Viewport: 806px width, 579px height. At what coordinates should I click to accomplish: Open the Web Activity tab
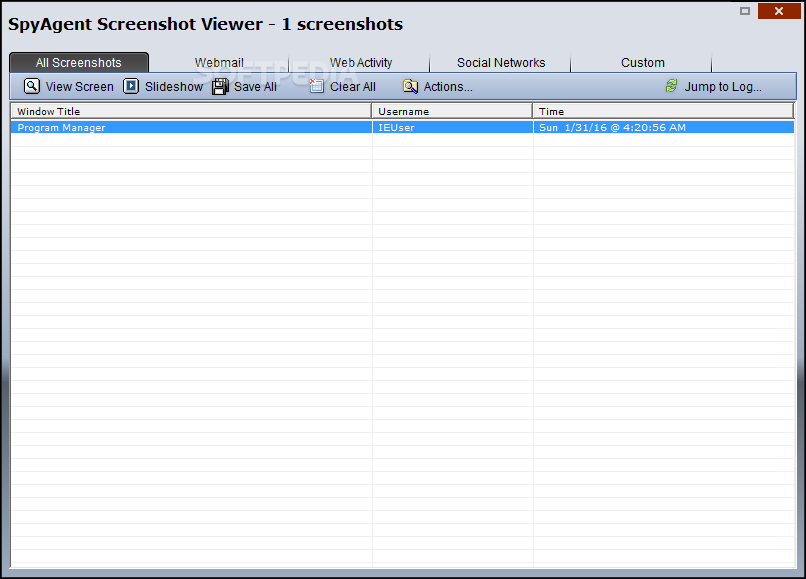pyautogui.click(x=360, y=63)
